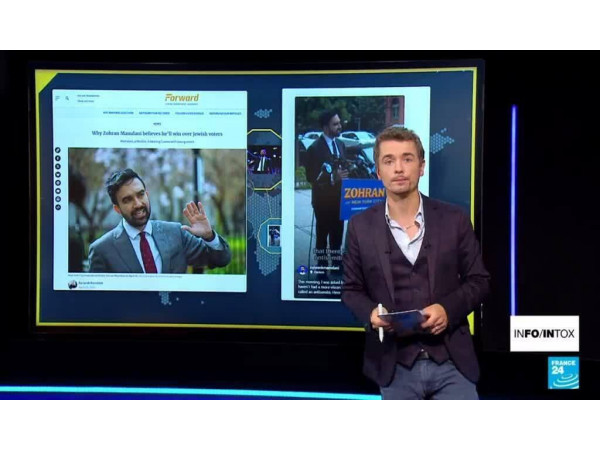This screenshot has height=450, width=600.
Task: Click the author avatar below article photo
Action: 73,284
